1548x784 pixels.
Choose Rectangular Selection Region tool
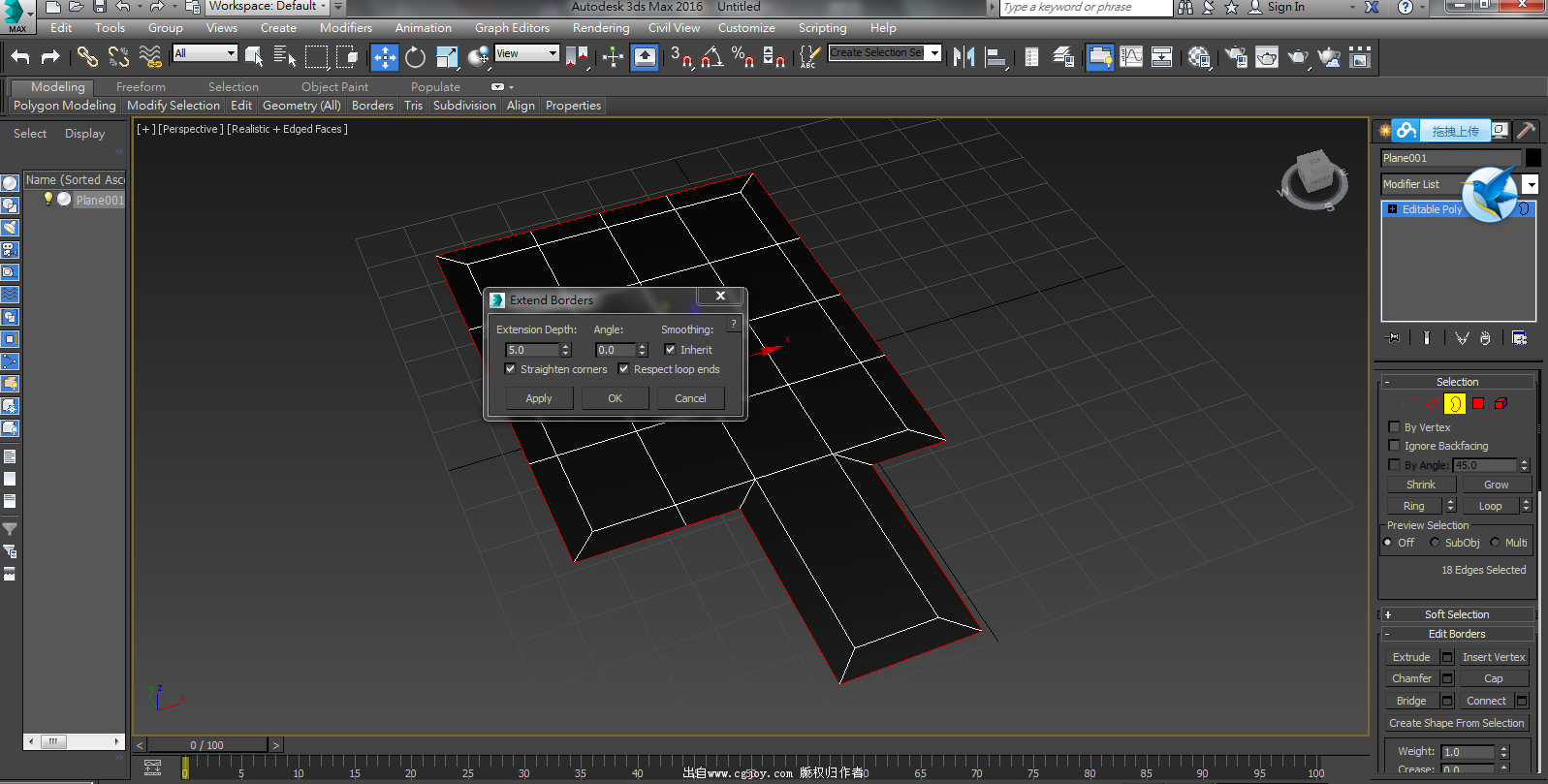pyautogui.click(x=316, y=57)
